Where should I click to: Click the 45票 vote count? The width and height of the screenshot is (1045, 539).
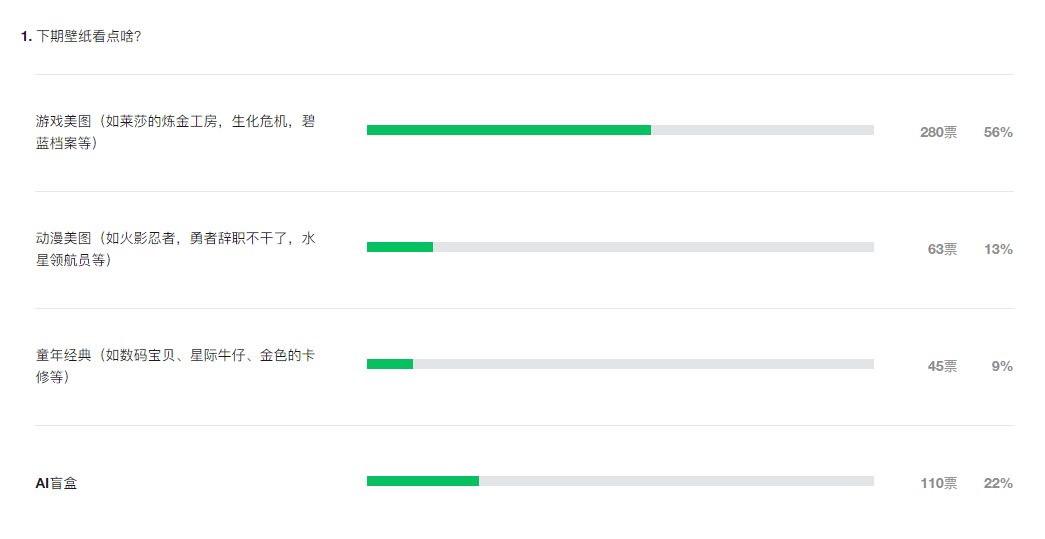coord(942,366)
